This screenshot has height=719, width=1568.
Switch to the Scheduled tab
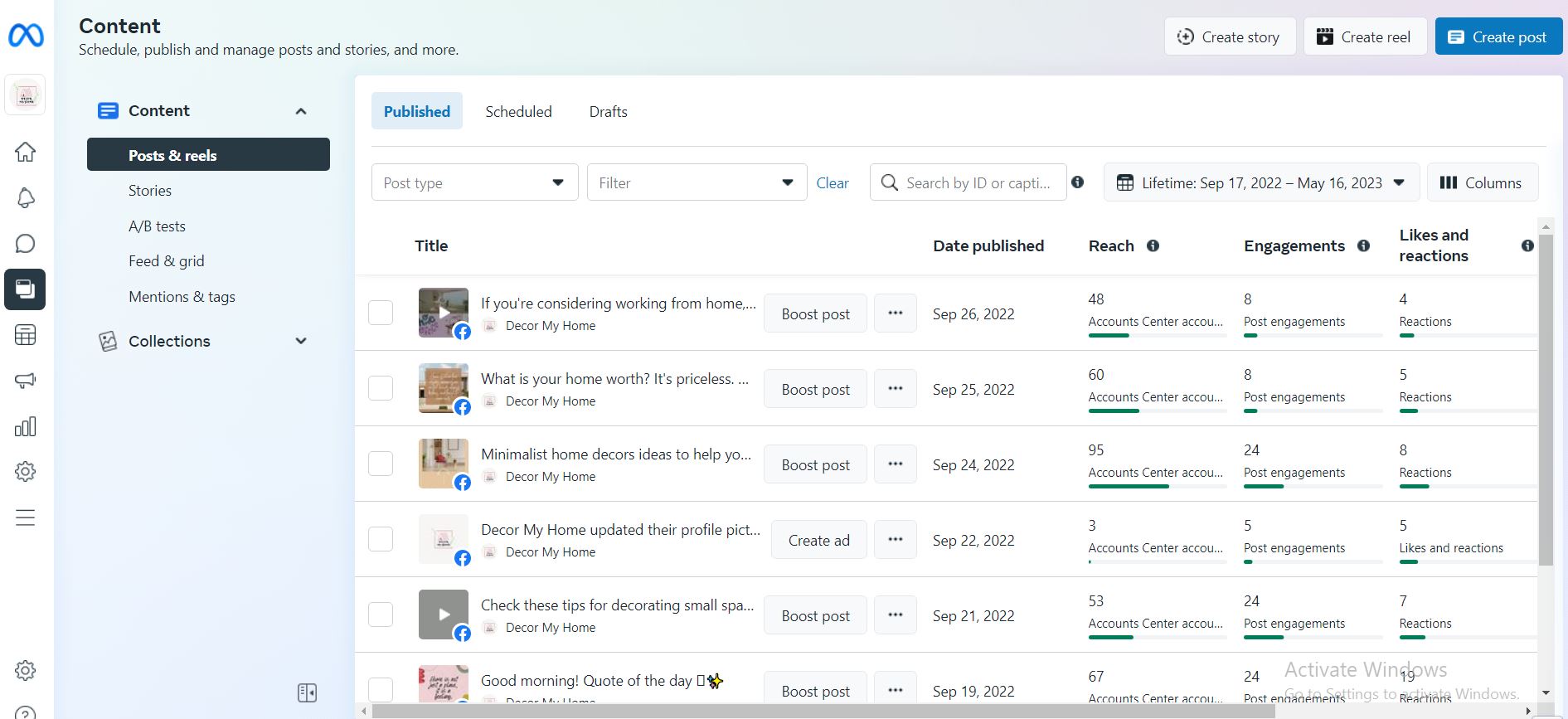(518, 111)
